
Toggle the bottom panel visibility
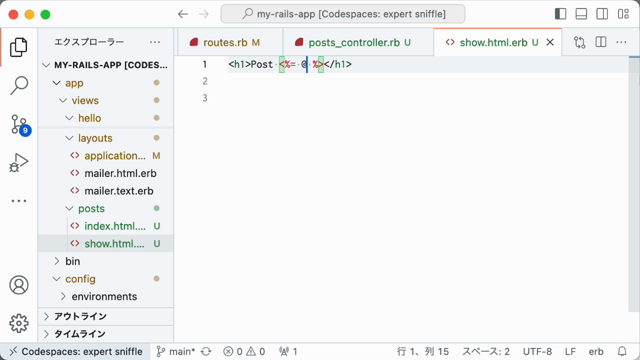581,14
